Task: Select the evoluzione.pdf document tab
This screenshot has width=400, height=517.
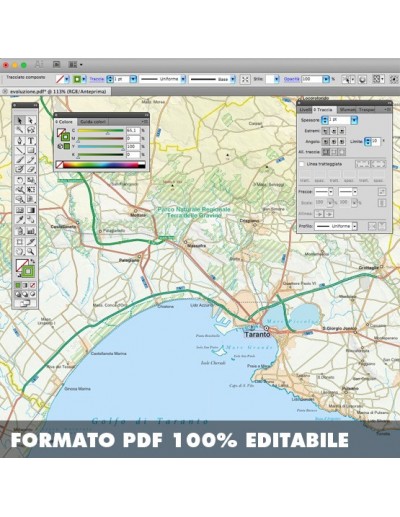Action: [56, 91]
